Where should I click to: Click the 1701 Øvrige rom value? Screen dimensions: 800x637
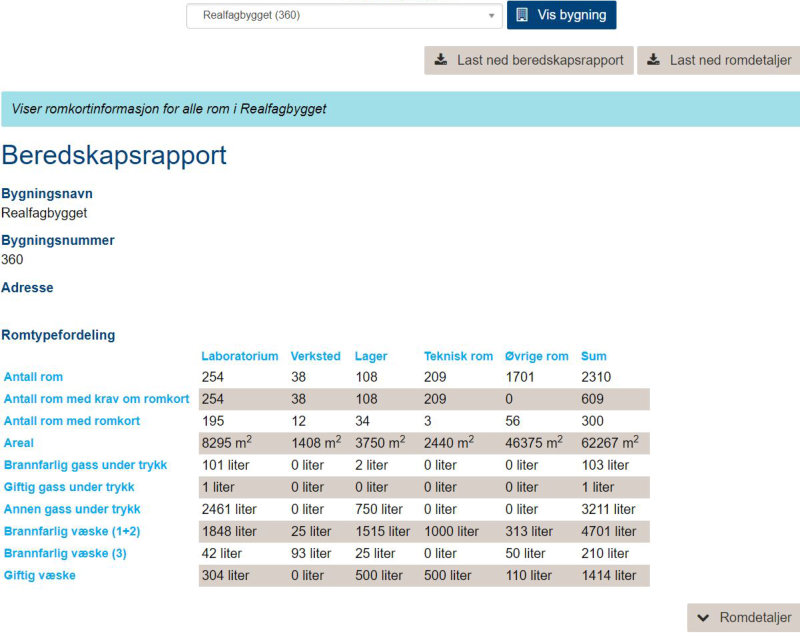coord(520,377)
